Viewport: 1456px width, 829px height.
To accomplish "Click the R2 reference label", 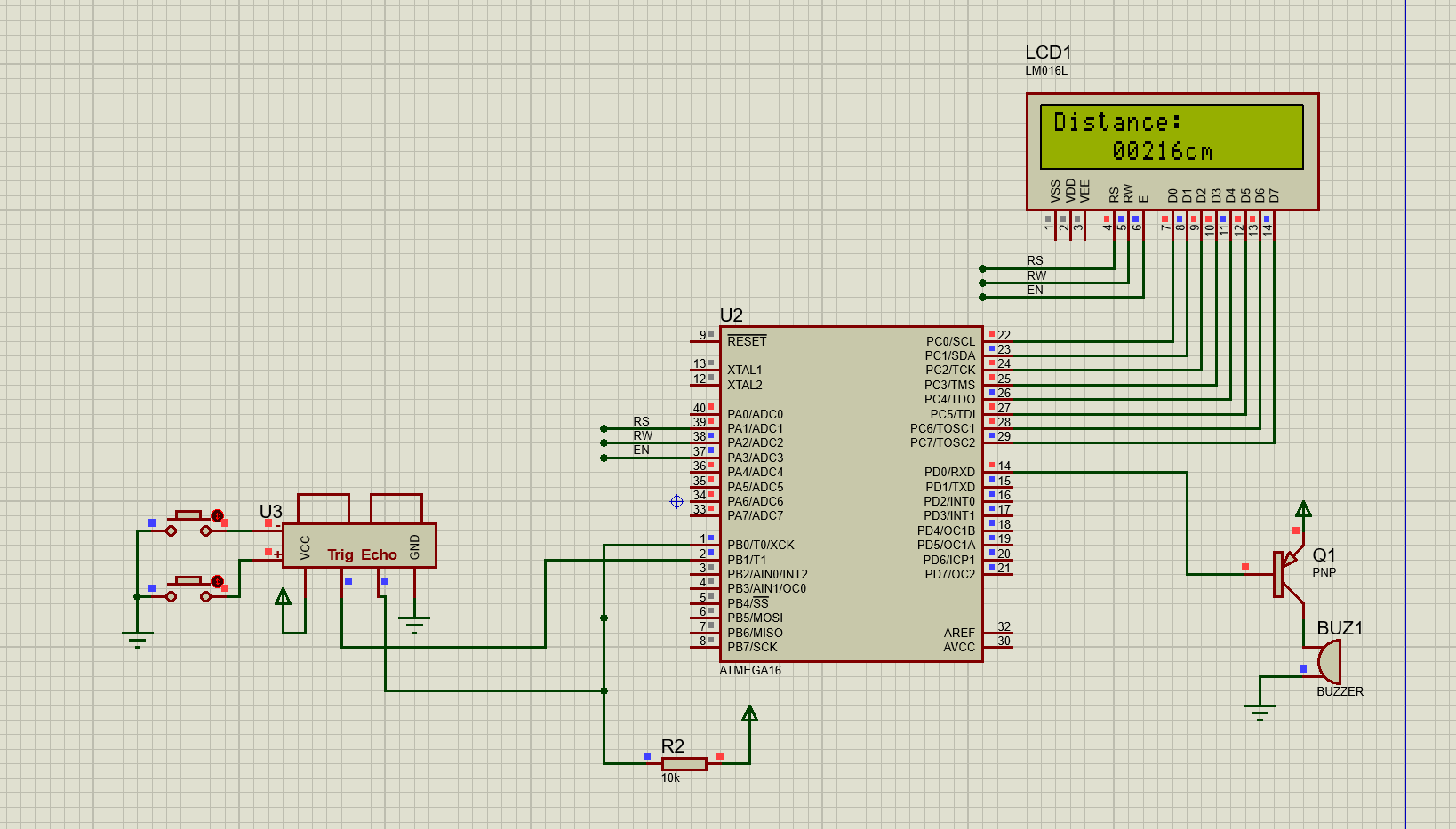I will coord(673,746).
